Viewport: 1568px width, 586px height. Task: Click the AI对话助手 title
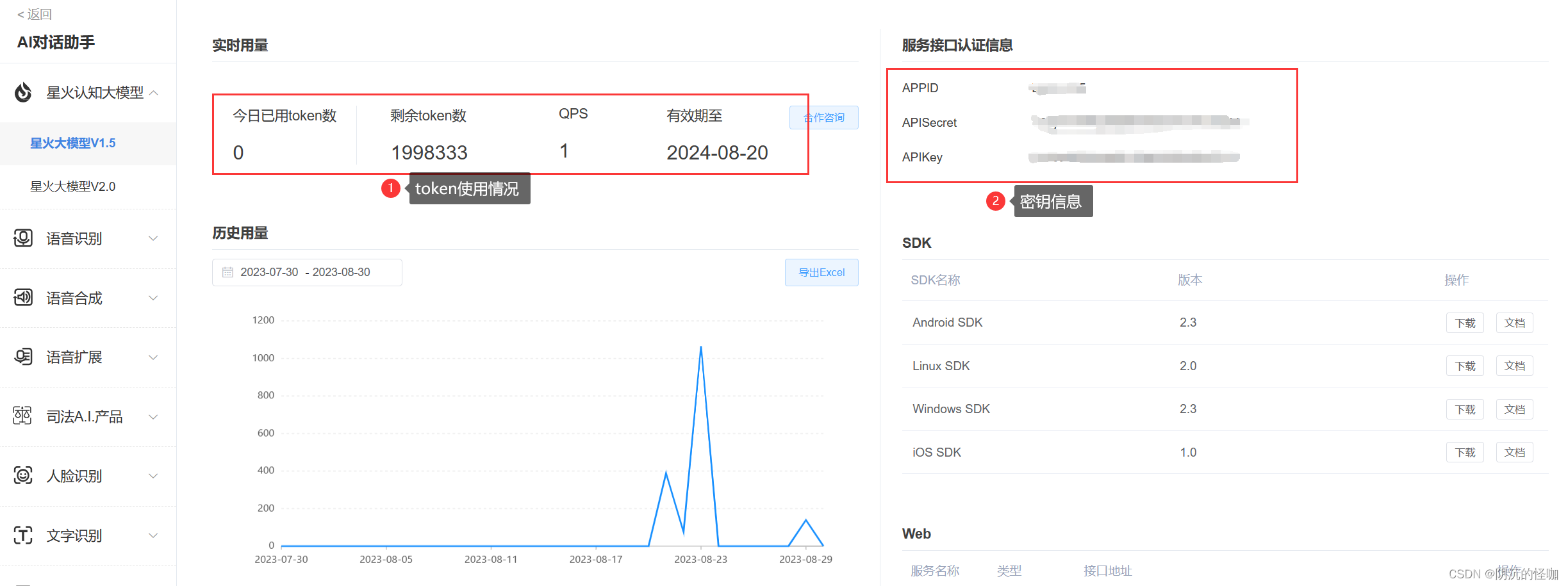pos(56,42)
